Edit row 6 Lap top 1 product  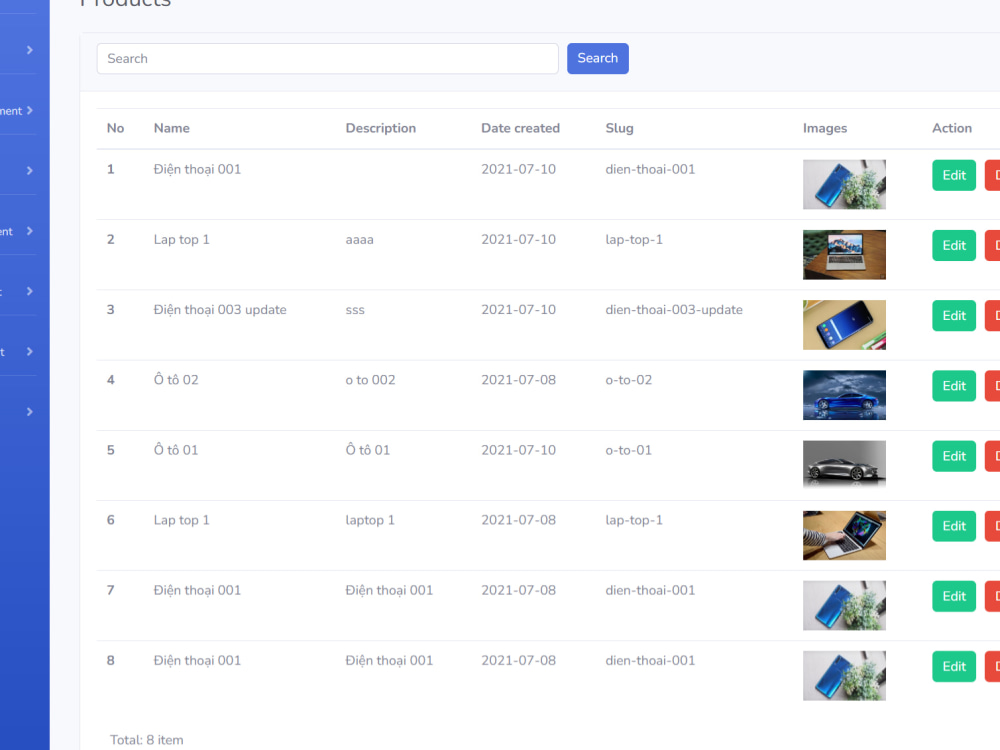pyautogui.click(x=954, y=526)
